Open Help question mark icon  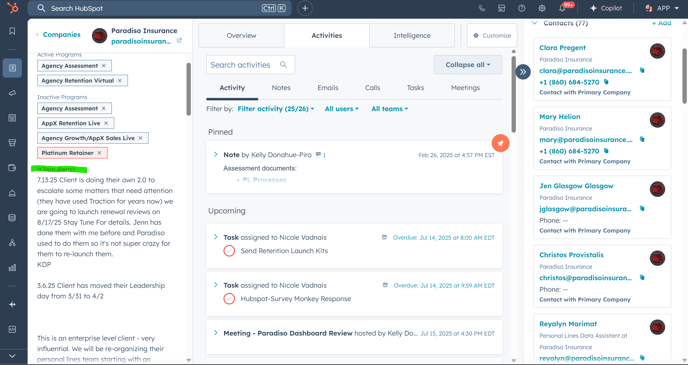[x=522, y=8]
